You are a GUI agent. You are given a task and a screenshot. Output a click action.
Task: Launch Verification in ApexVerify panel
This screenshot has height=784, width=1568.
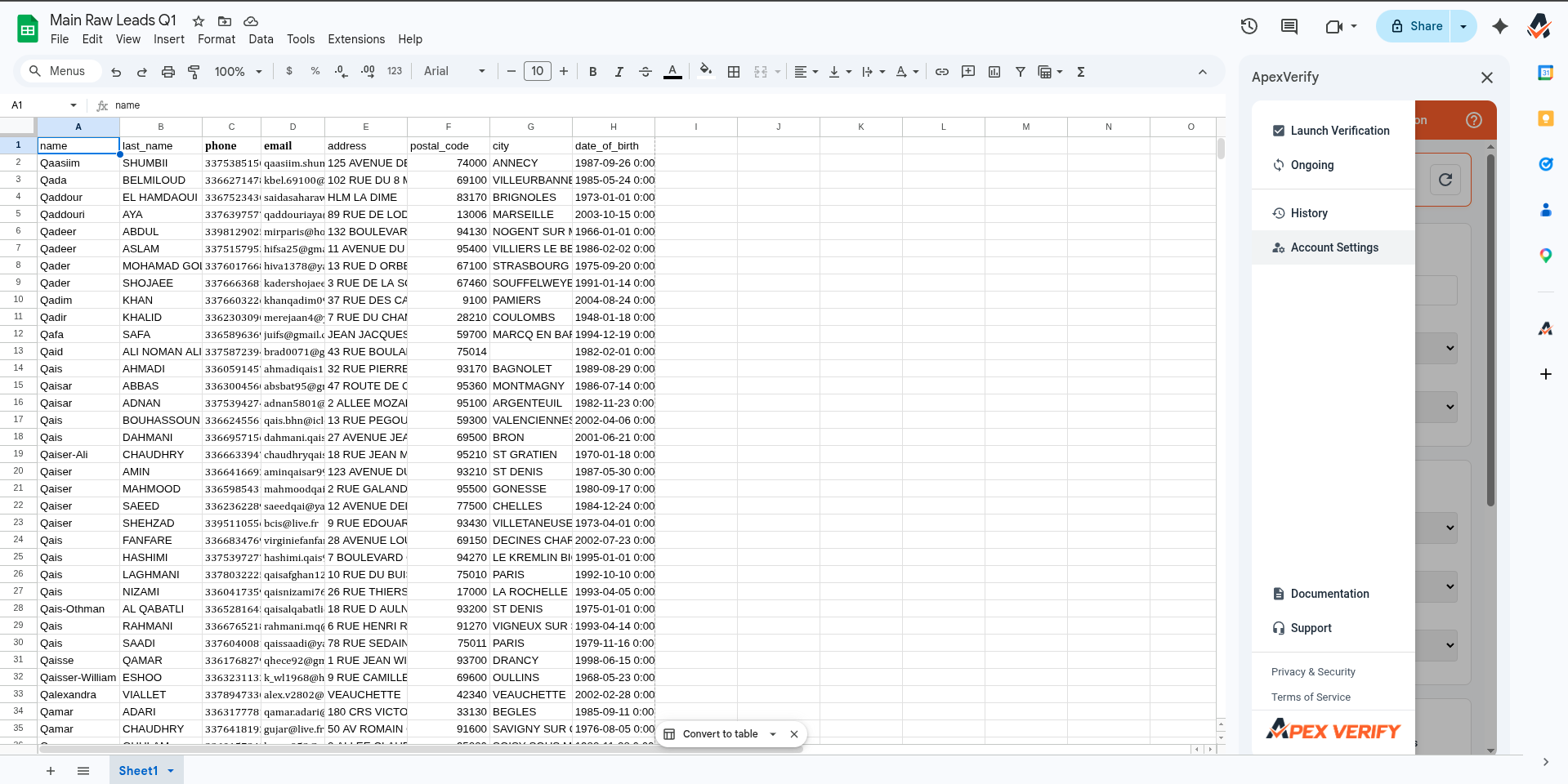[x=1339, y=131]
